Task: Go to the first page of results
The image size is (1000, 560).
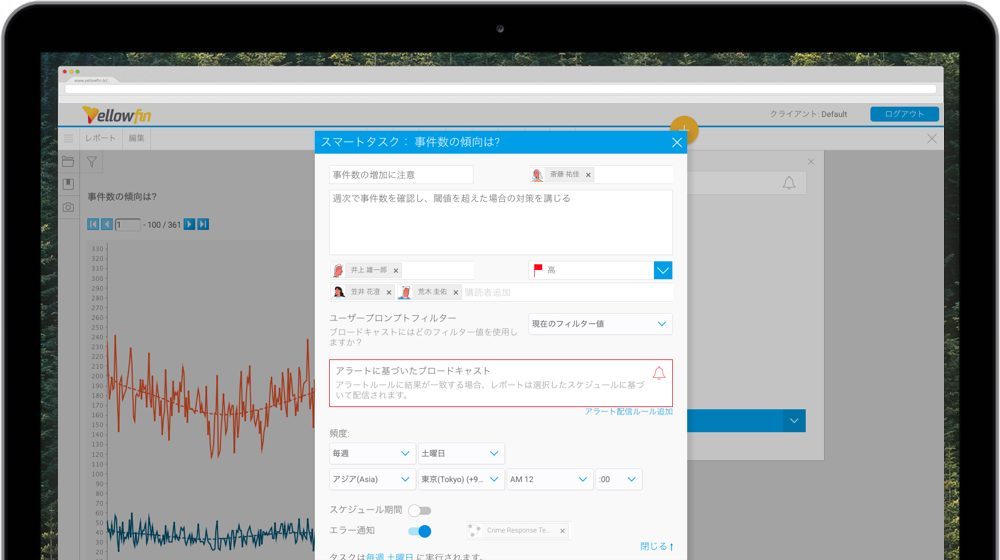Action: point(93,224)
